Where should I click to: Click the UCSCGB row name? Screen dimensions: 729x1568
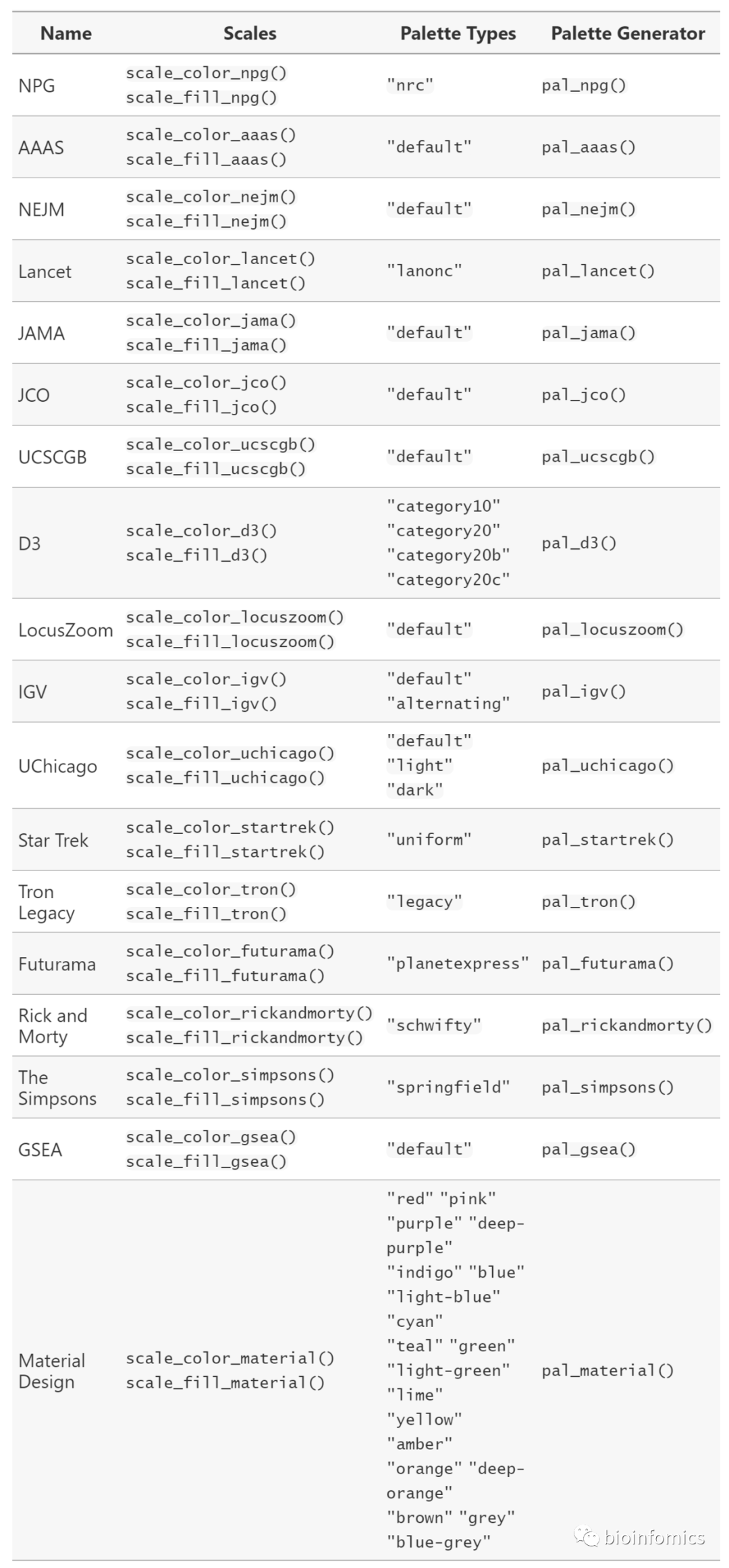click(53, 457)
